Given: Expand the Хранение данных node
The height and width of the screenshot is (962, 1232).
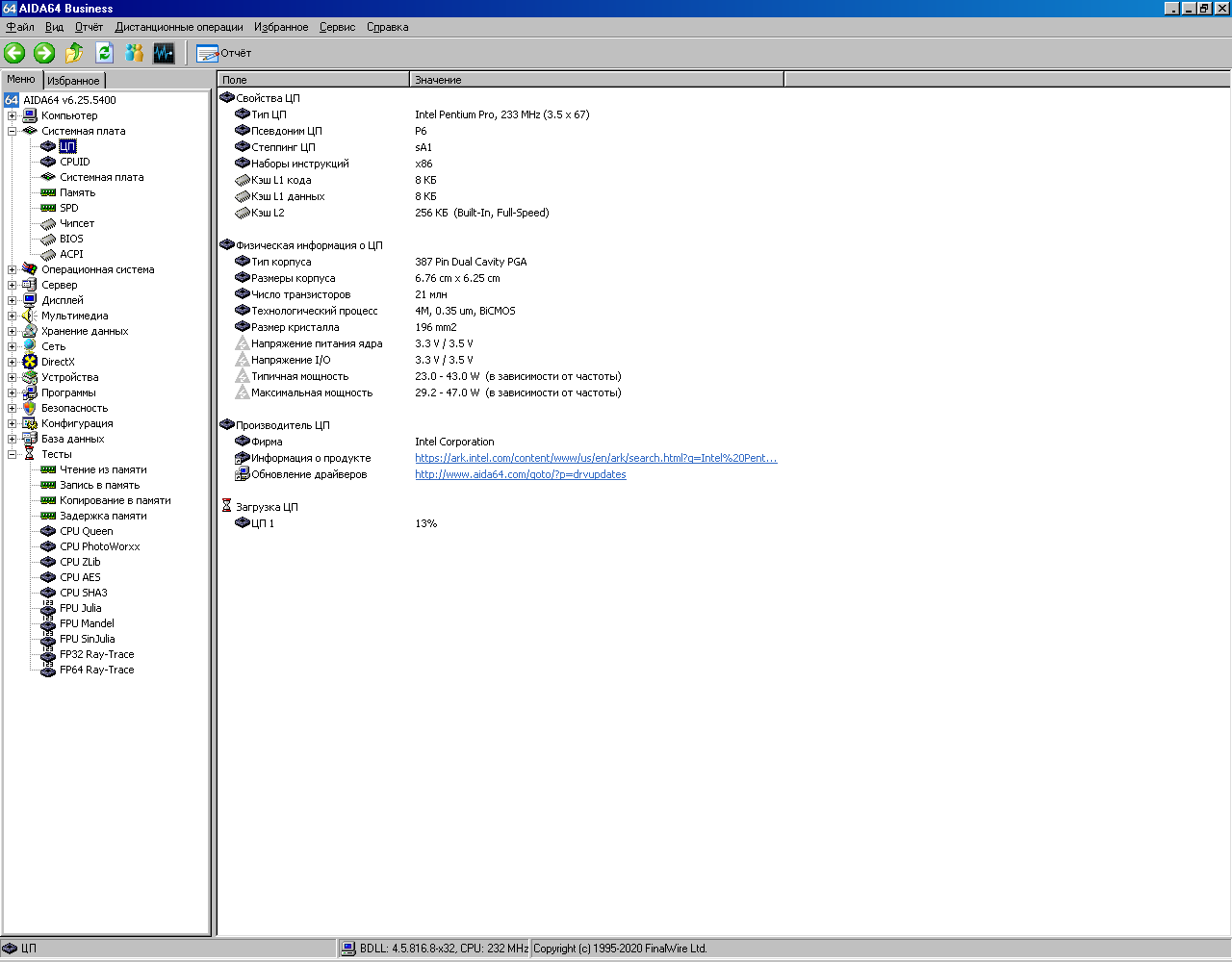Looking at the screenshot, I should [x=13, y=331].
